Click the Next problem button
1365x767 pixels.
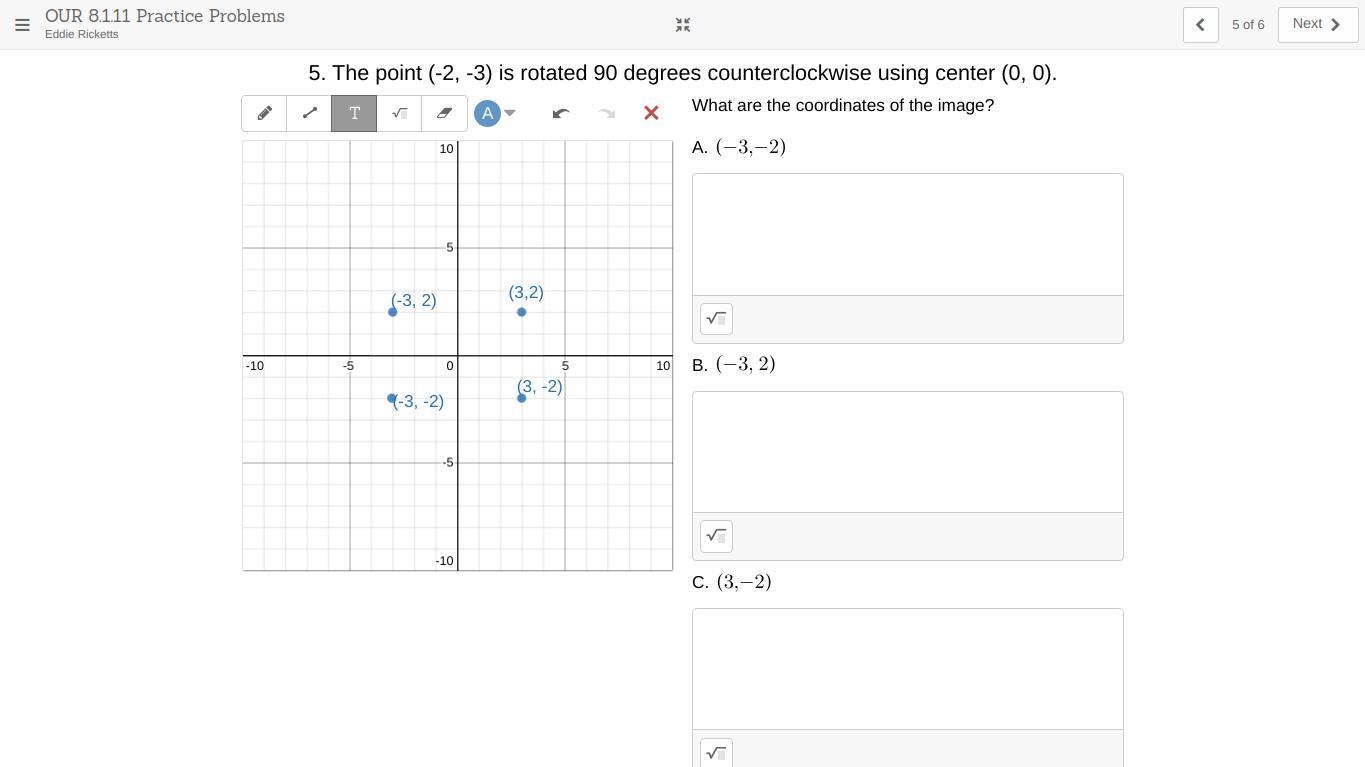(1317, 25)
